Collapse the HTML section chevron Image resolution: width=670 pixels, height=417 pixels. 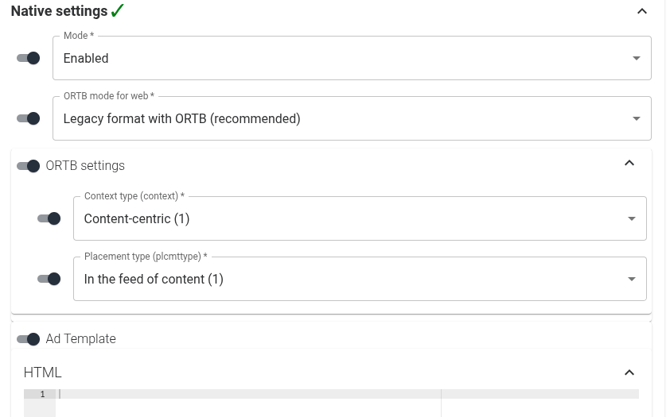coord(629,372)
